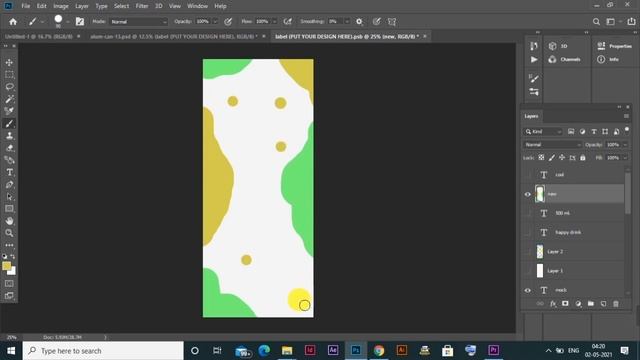Hide the 'mock' text layer
Screen dimensions: 640x360
click(527, 290)
